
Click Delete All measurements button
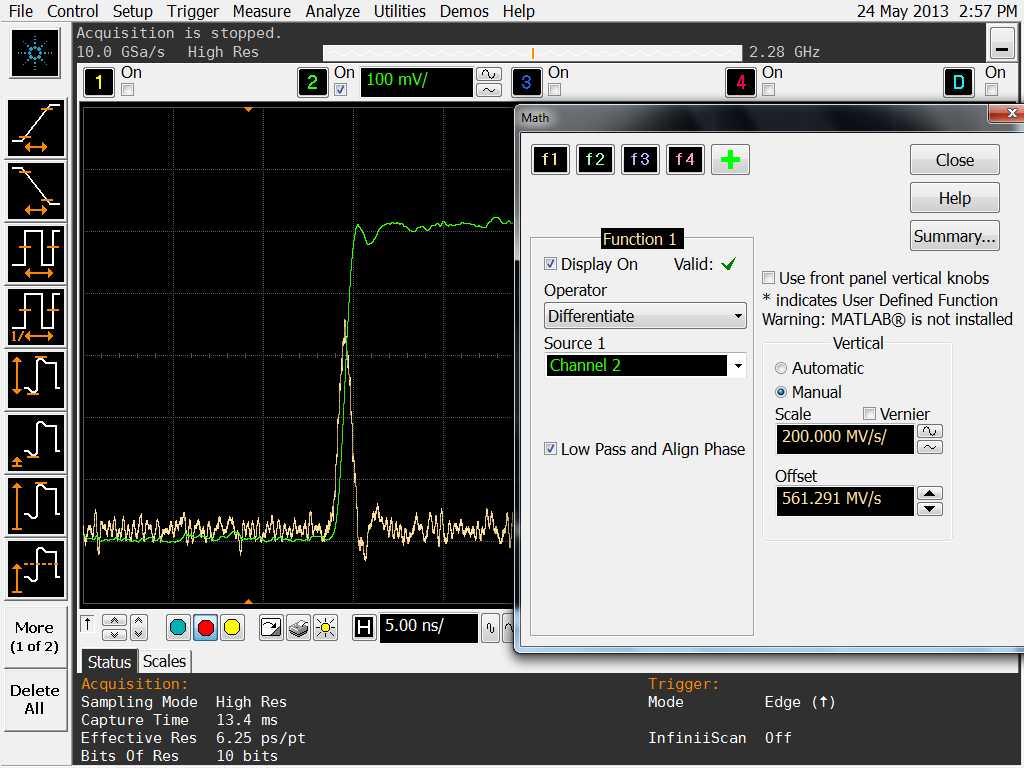coord(35,699)
